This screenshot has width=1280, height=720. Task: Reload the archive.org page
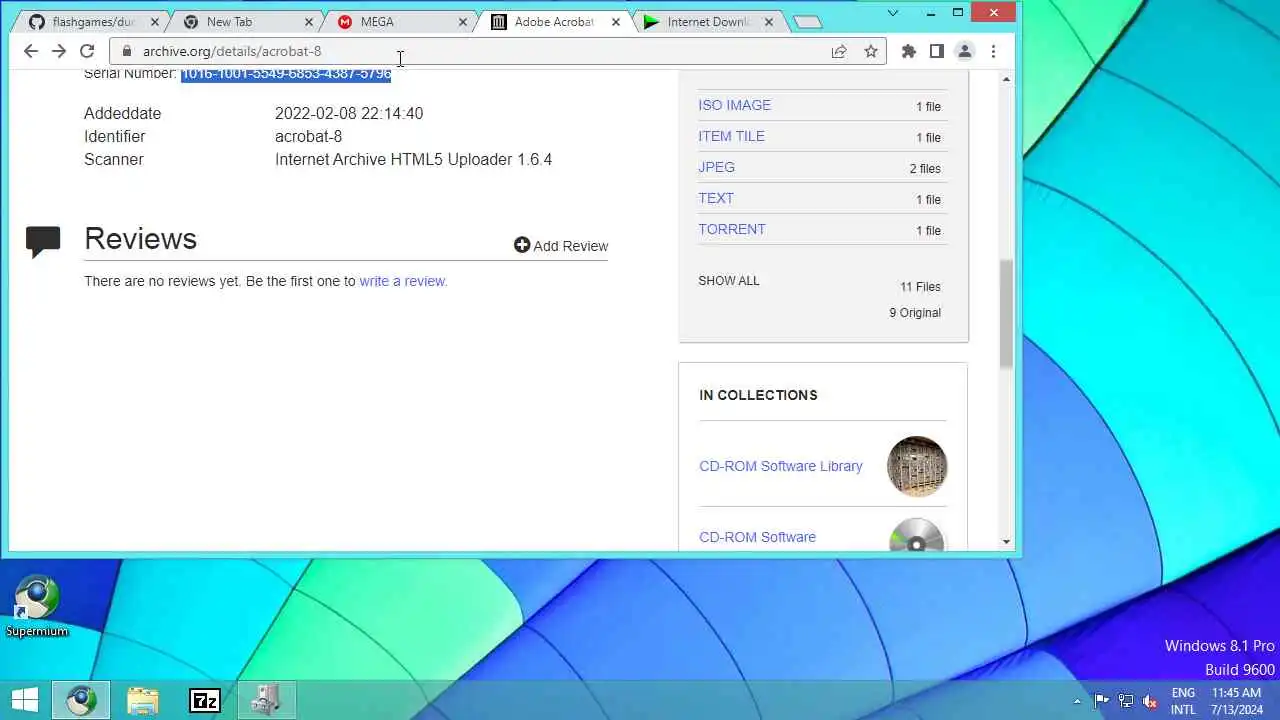[87, 51]
